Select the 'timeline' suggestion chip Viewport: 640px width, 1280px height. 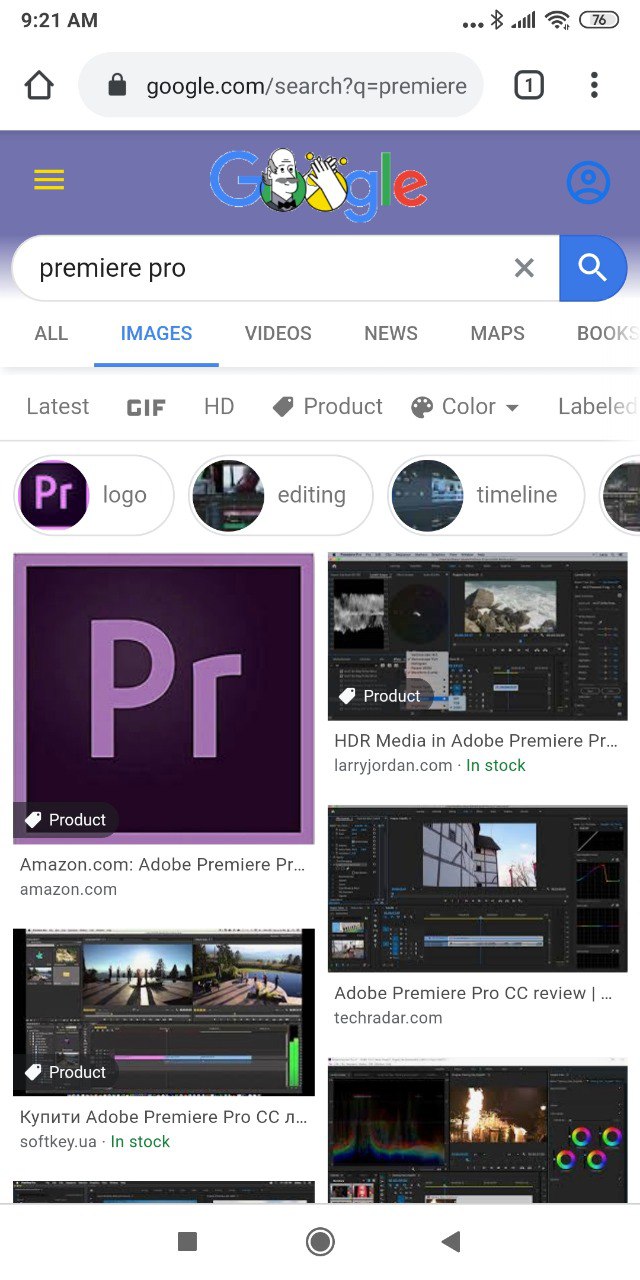(486, 495)
